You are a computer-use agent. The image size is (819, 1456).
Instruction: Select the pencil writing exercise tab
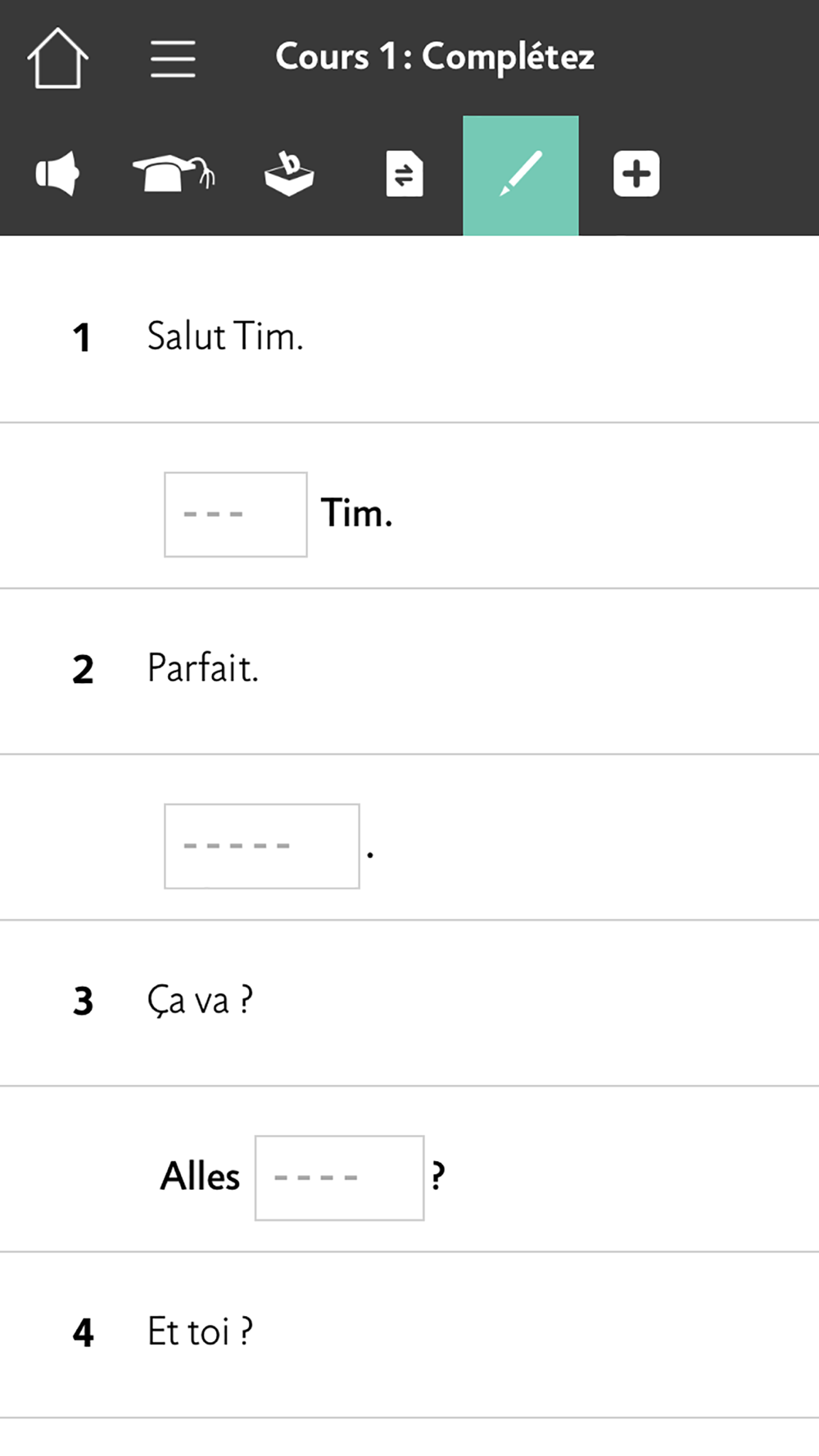coord(521,175)
